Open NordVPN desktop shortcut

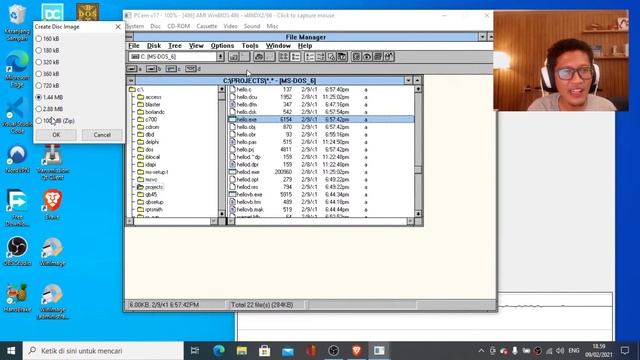17,159
